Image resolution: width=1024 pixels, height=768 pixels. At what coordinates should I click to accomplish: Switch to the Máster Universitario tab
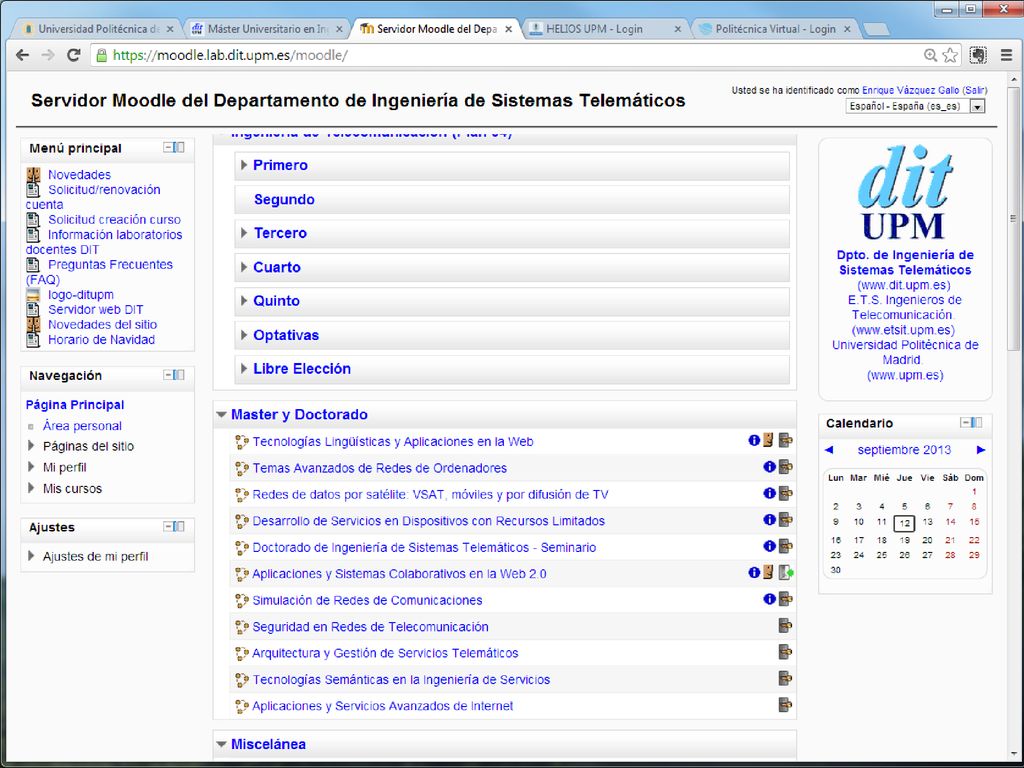(268, 29)
